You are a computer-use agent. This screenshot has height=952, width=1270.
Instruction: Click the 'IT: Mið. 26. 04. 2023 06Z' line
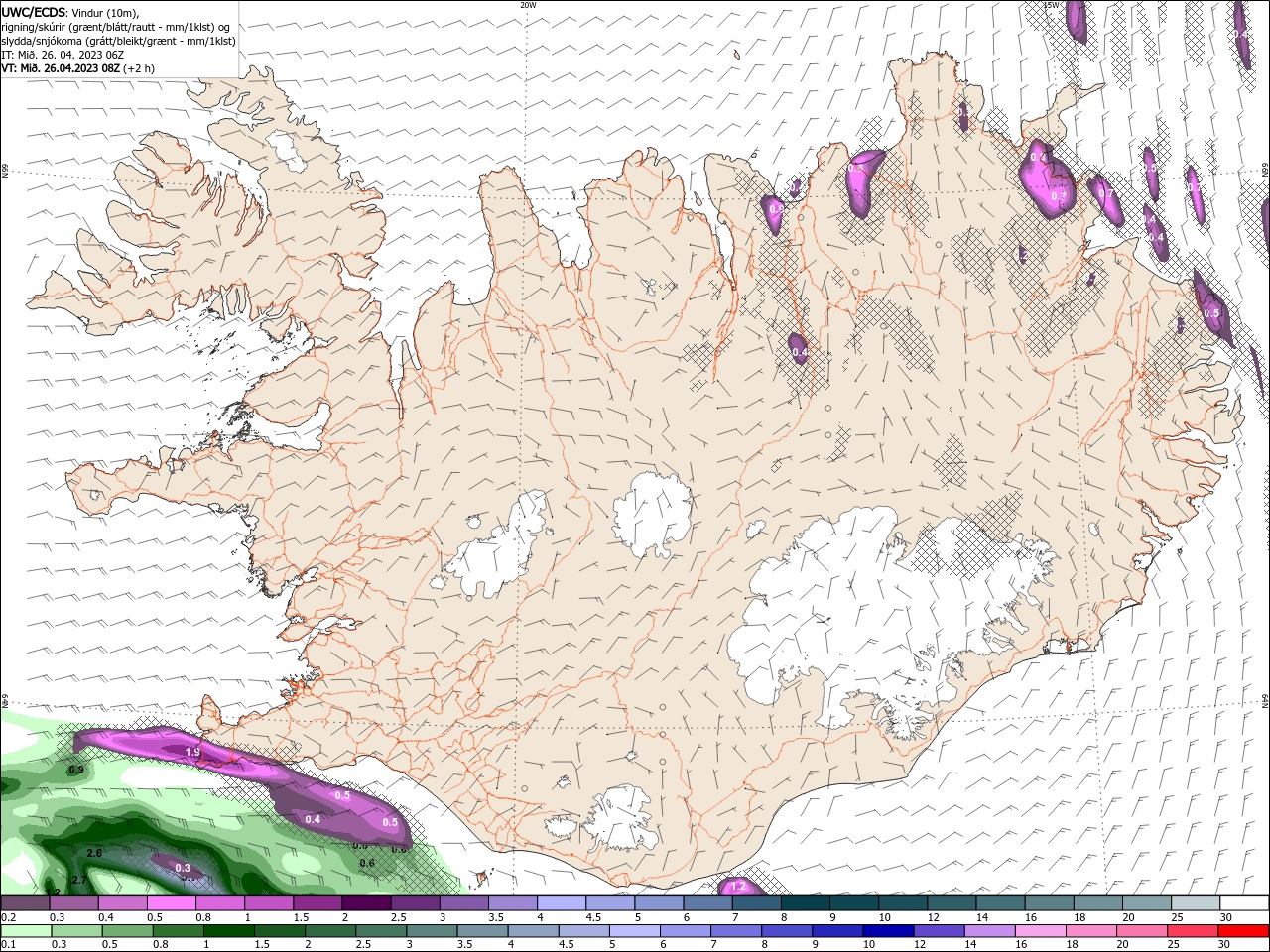(61, 55)
